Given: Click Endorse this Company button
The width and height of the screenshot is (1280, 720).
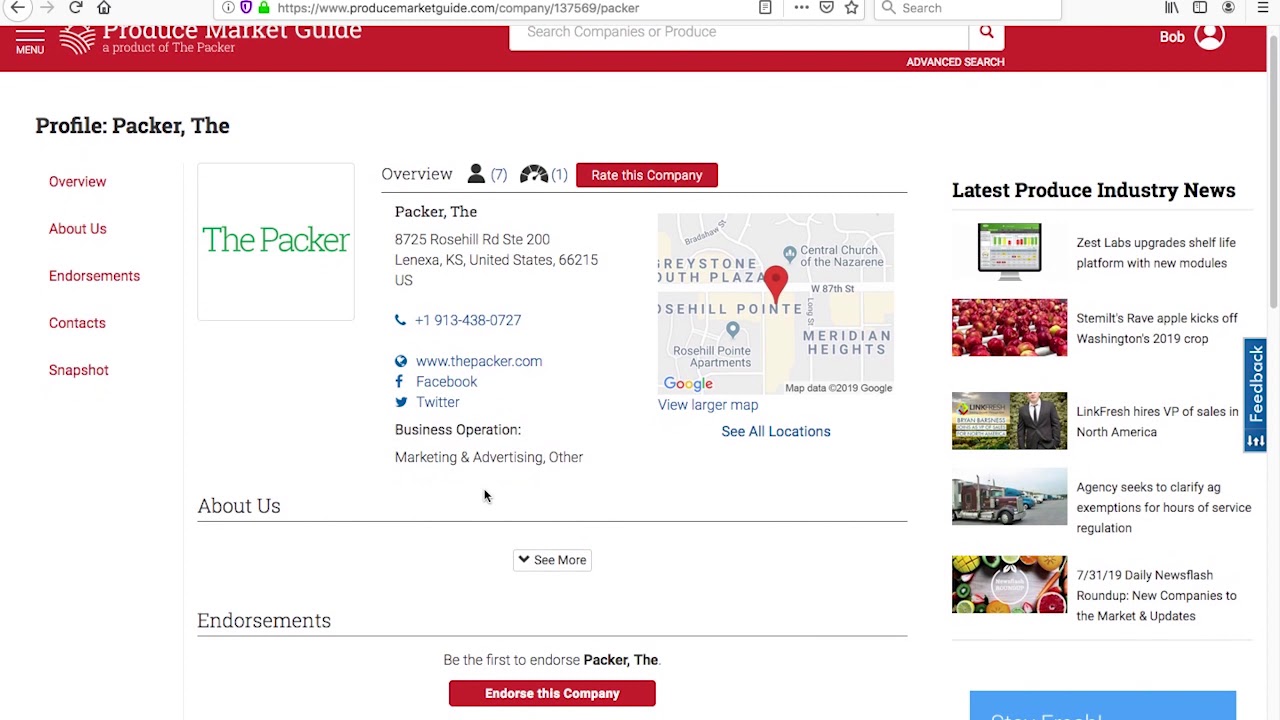Looking at the screenshot, I should [x=552, y=693].
